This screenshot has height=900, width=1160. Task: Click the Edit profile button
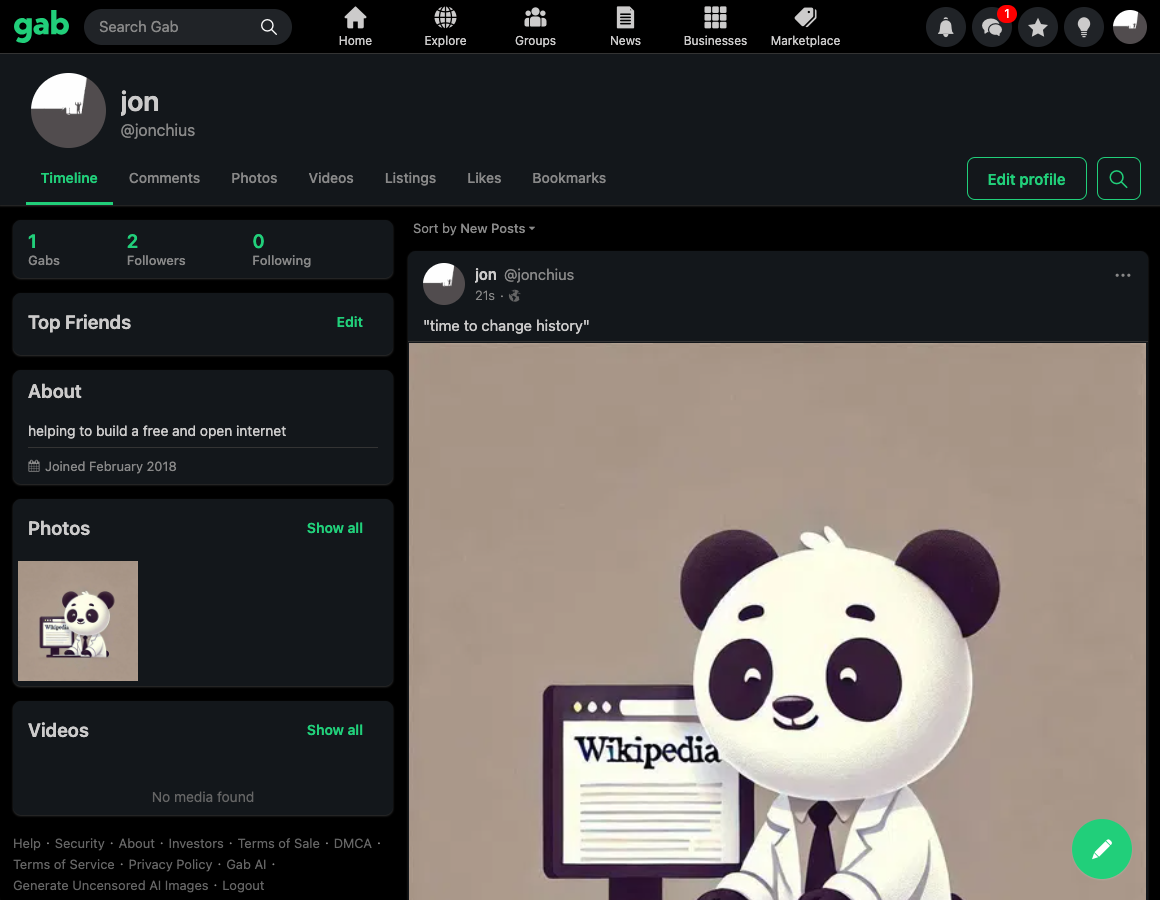point(1026,179)
